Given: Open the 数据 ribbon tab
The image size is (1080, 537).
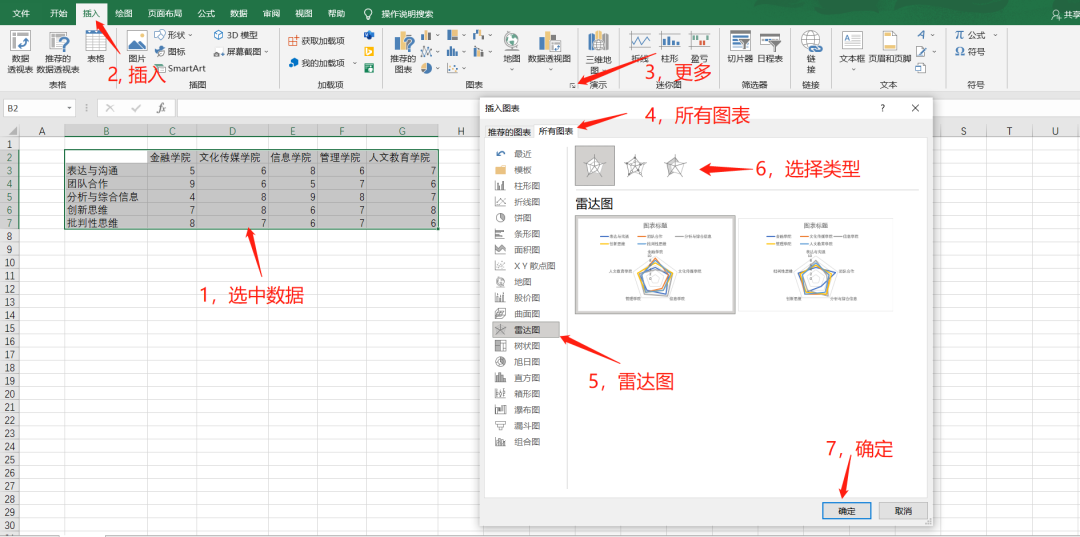Looking at the screenshot, I should point(239,13).
